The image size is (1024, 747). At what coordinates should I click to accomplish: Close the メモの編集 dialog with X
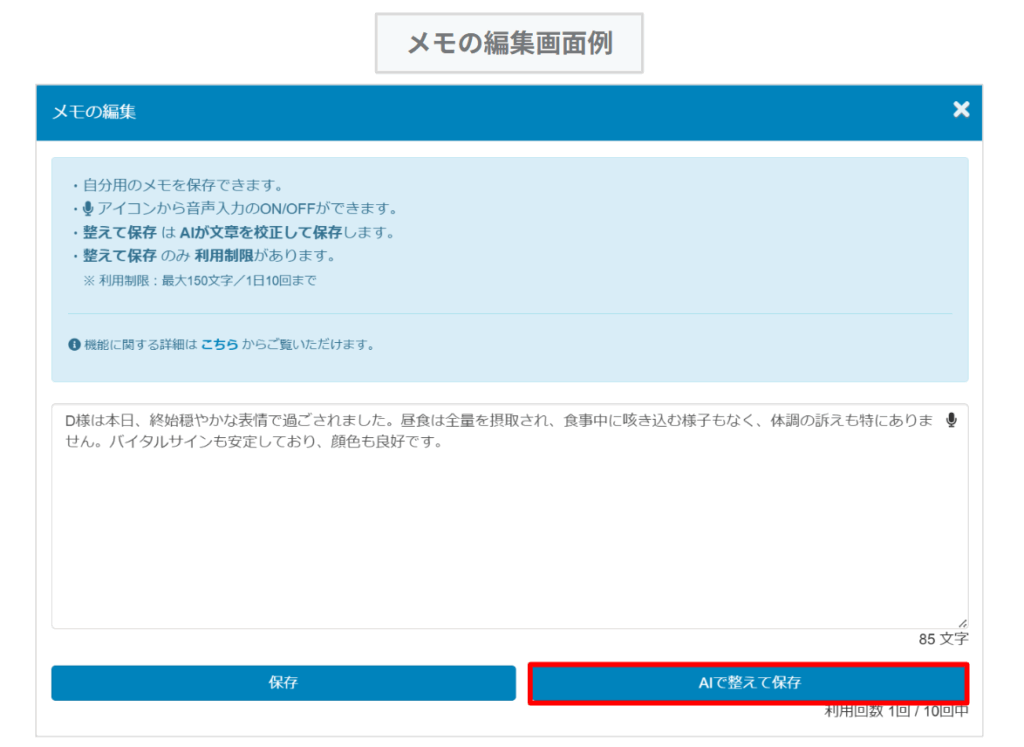(961, 110)
